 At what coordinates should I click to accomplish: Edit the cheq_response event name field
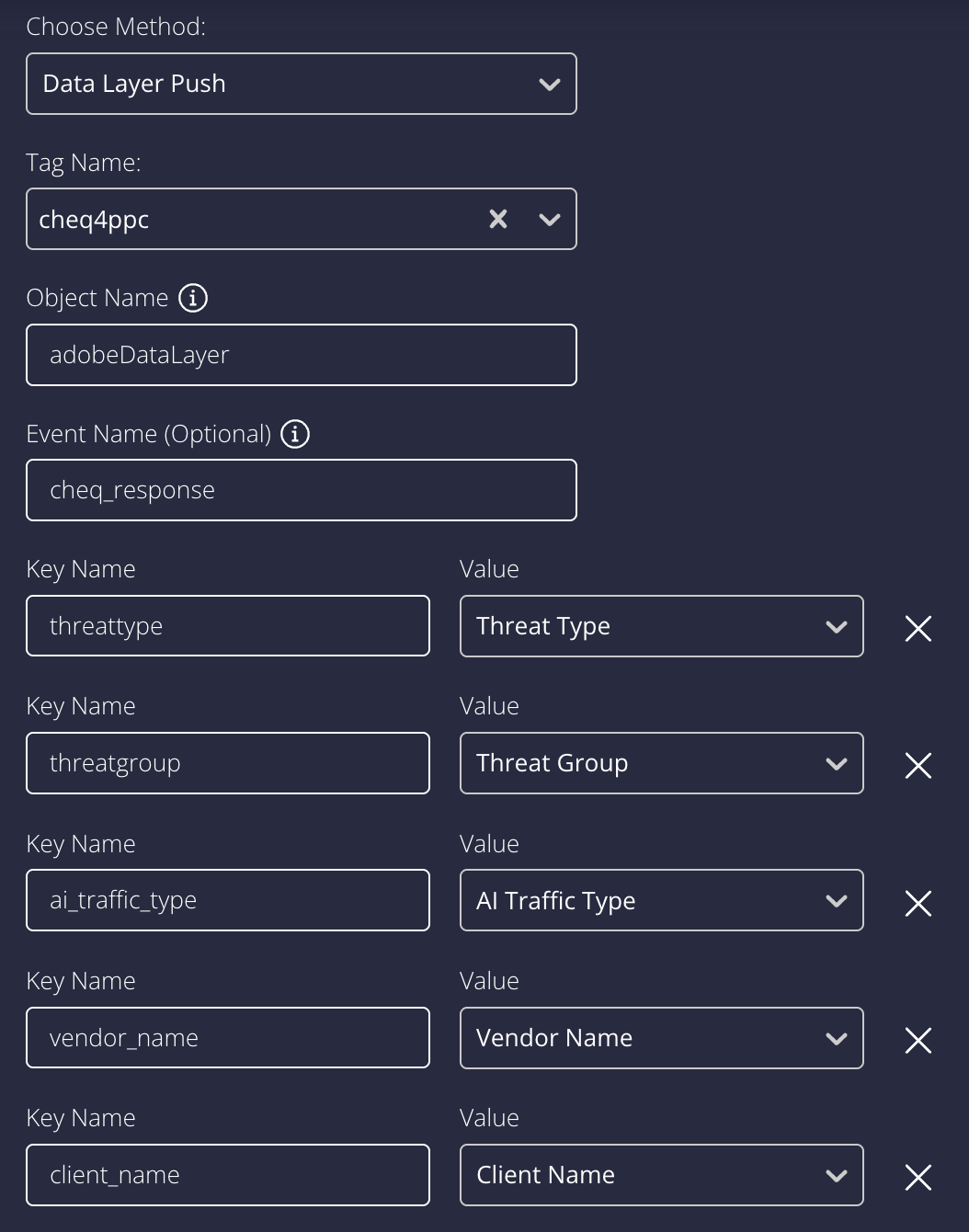pos(302,490)
